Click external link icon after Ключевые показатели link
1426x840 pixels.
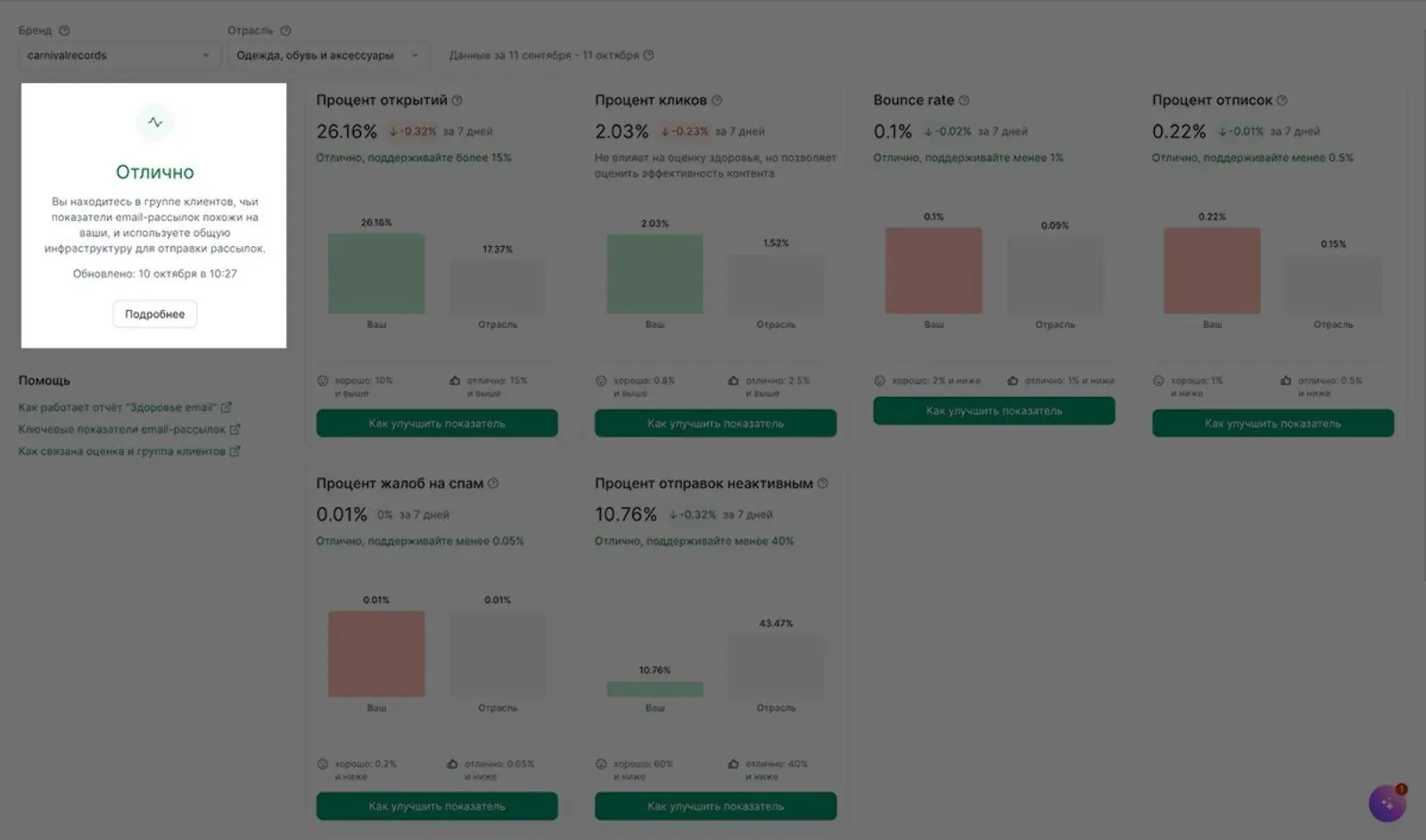pyautogui.click(x=235, y=429)
